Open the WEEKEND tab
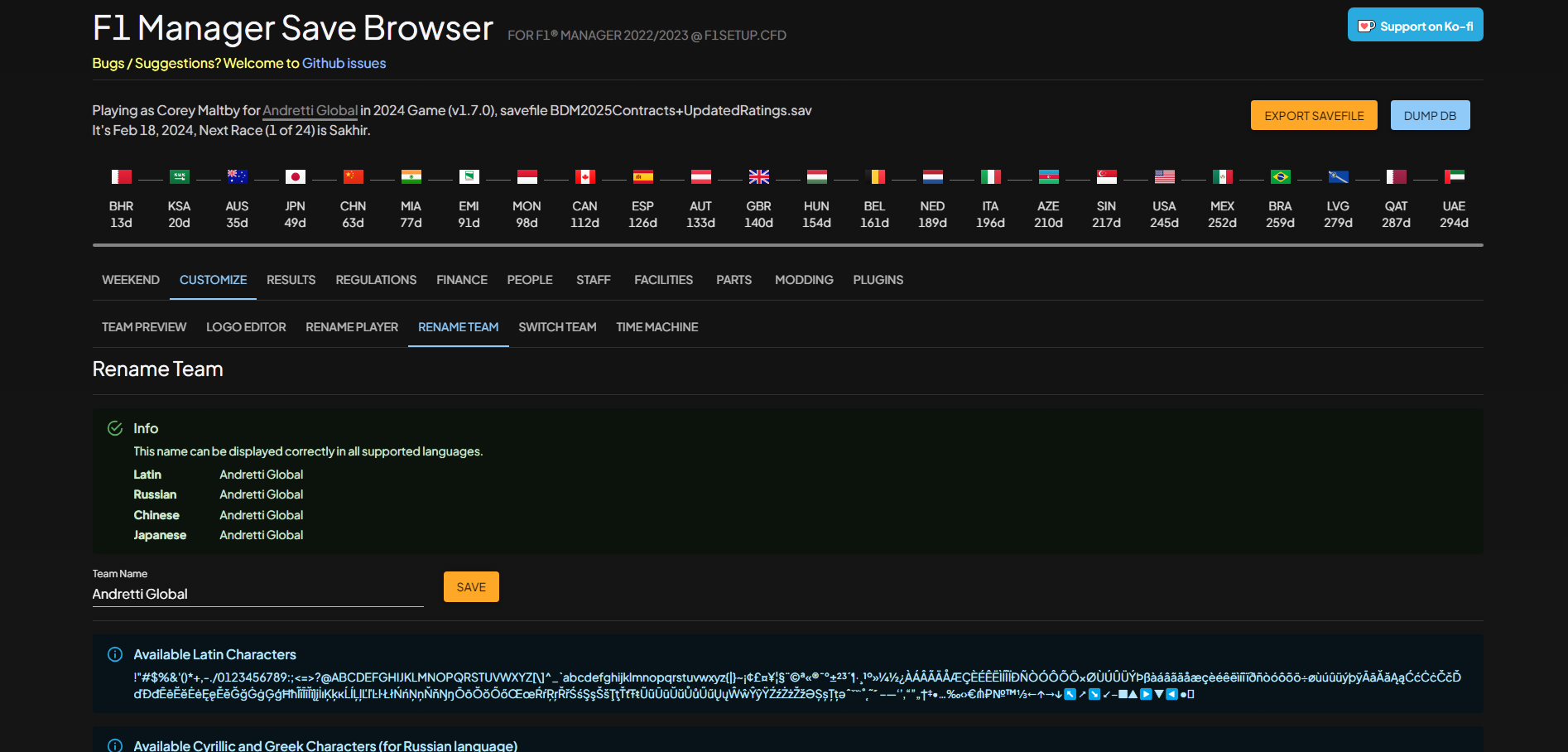1568x752 pixels. 131,280
